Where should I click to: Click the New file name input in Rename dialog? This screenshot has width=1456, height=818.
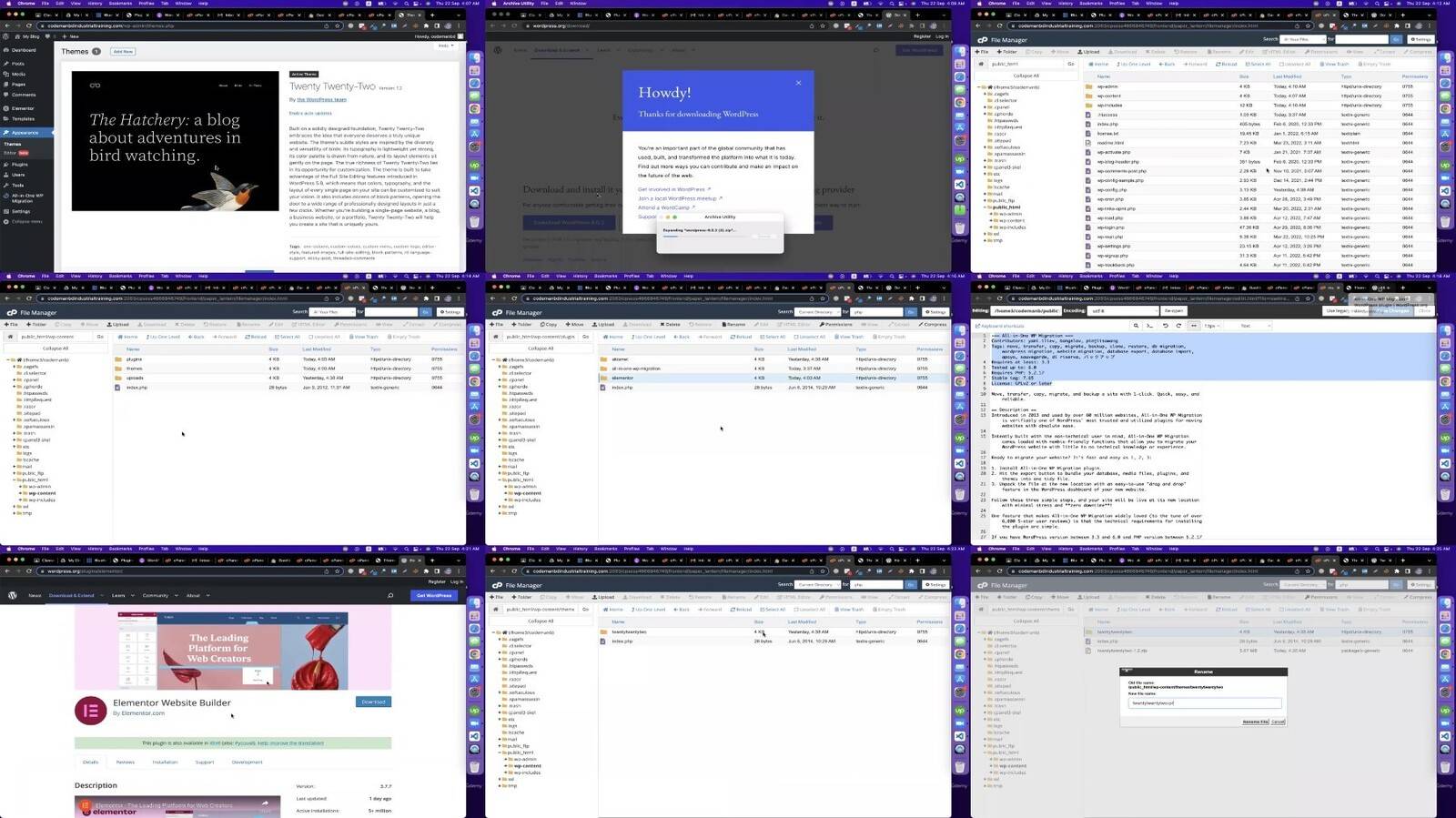coord(1205,703)
